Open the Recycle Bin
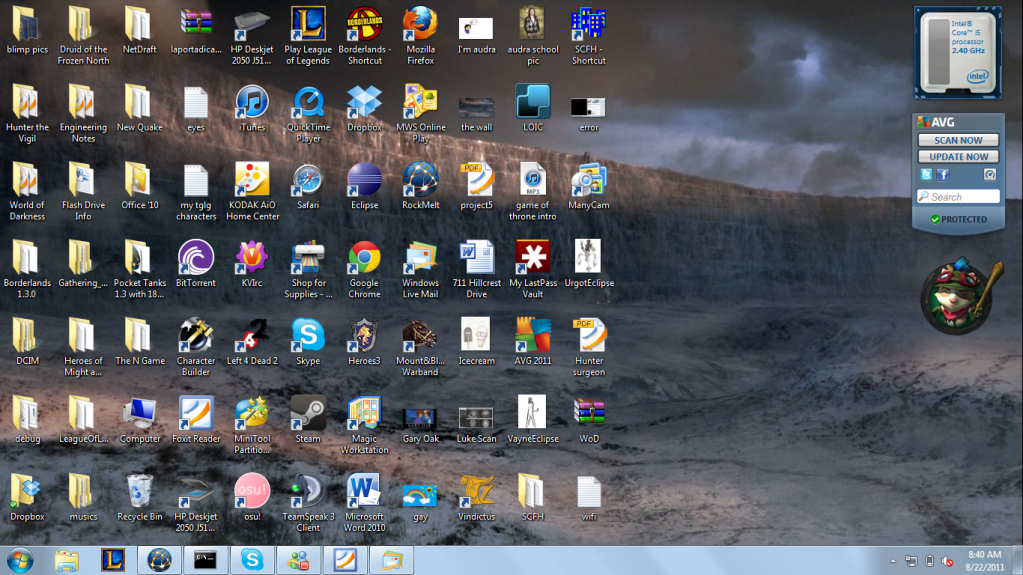 tap(140, 492)
